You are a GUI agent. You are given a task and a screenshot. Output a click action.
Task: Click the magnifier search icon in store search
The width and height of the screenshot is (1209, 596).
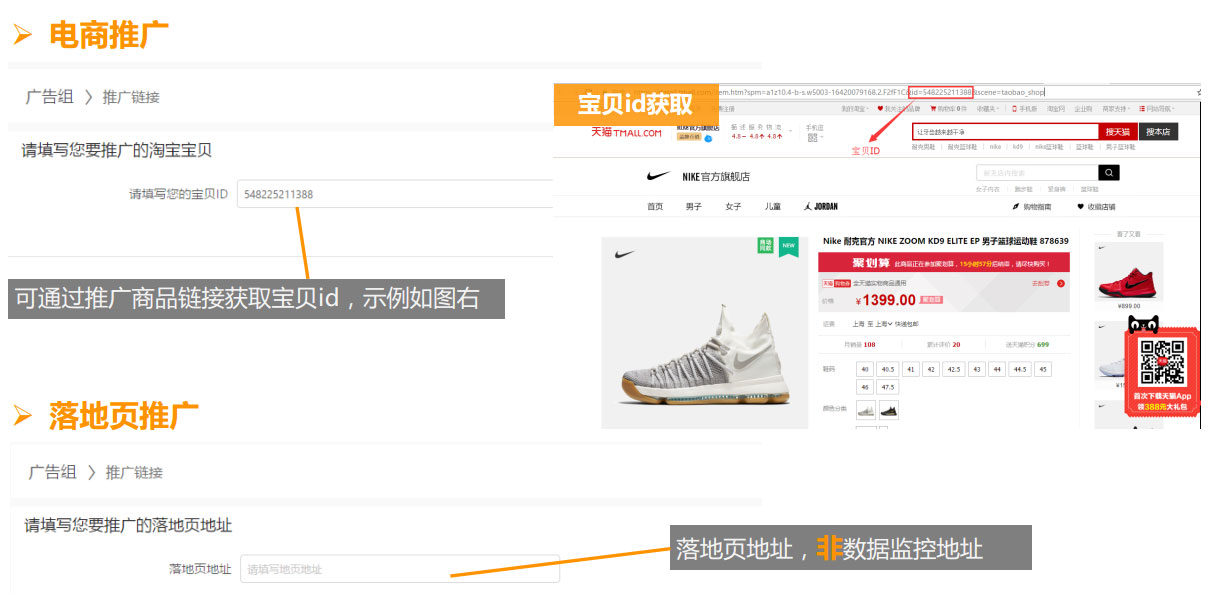1108,173
